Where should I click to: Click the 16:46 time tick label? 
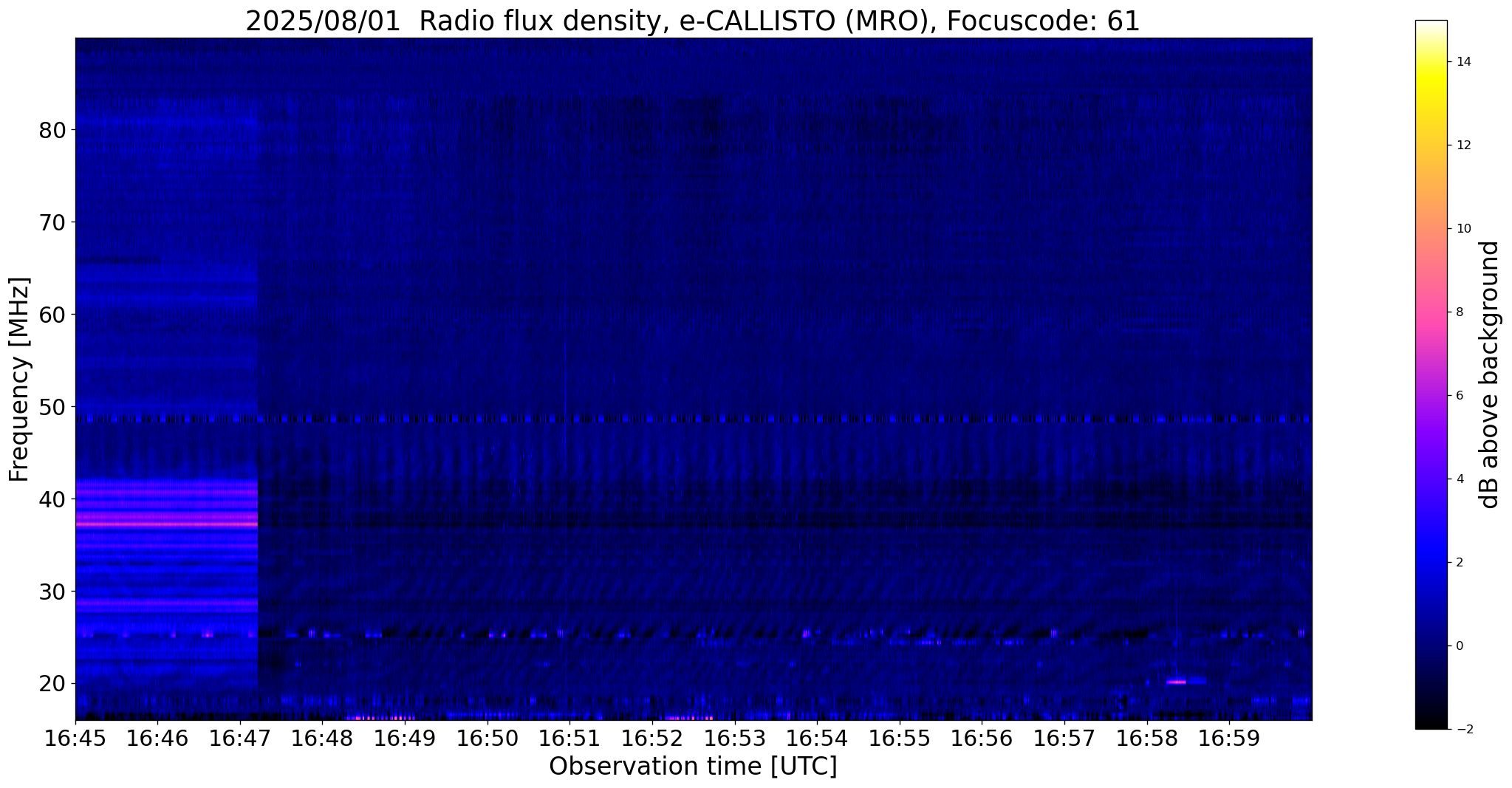click(158, 739)
